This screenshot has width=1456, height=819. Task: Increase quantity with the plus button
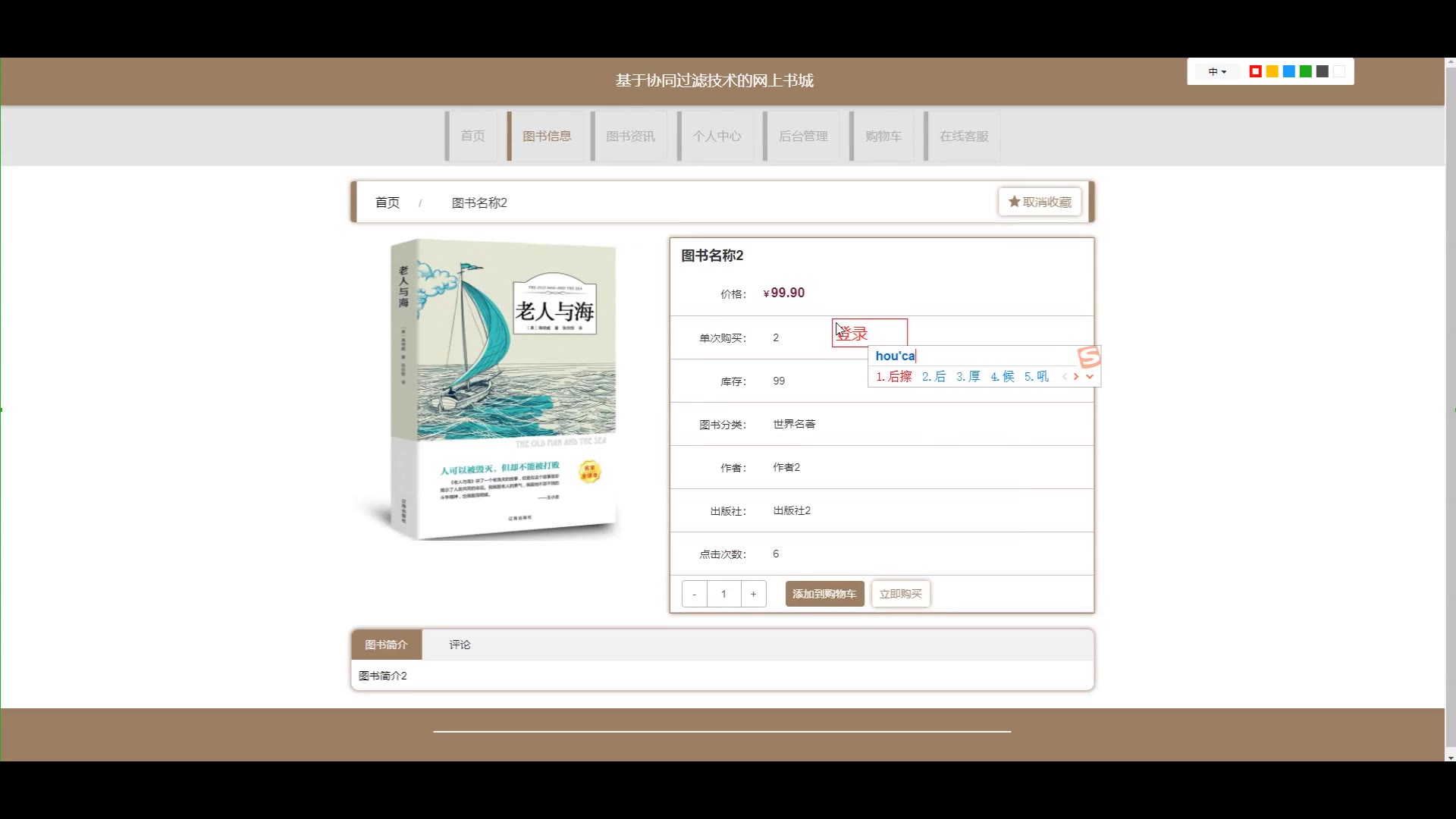pyautogui.click(x=753, y=594)
